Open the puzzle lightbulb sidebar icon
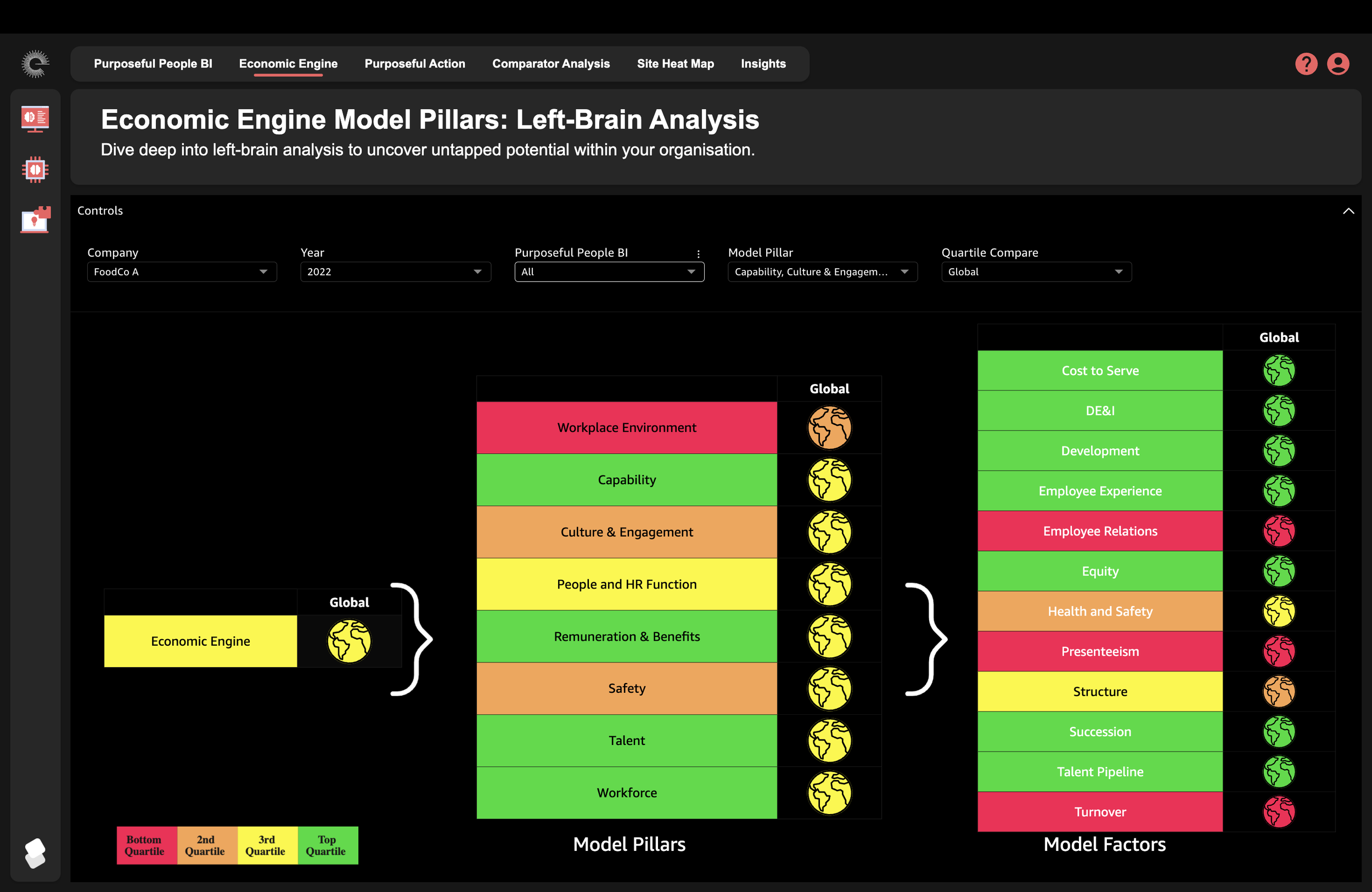The image size is (1372, 892). [35, 219]
